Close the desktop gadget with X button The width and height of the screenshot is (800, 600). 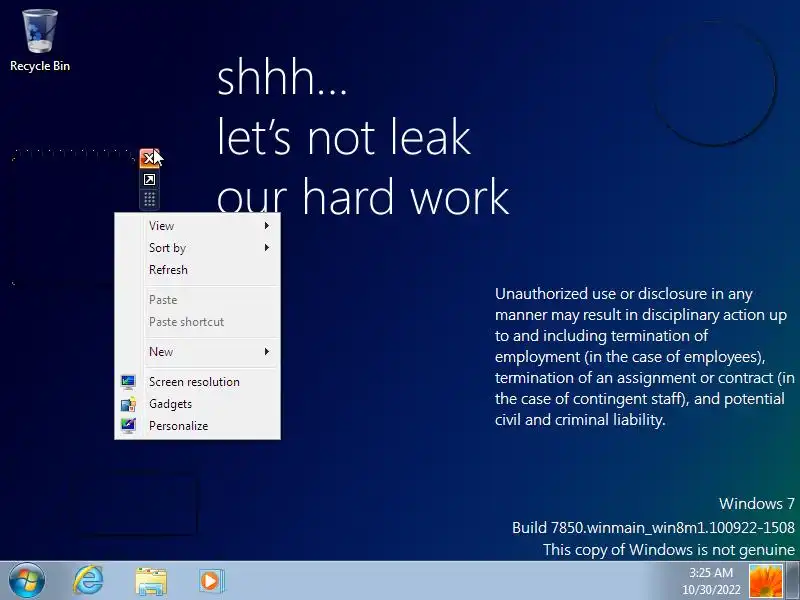(x=149, y=158)
